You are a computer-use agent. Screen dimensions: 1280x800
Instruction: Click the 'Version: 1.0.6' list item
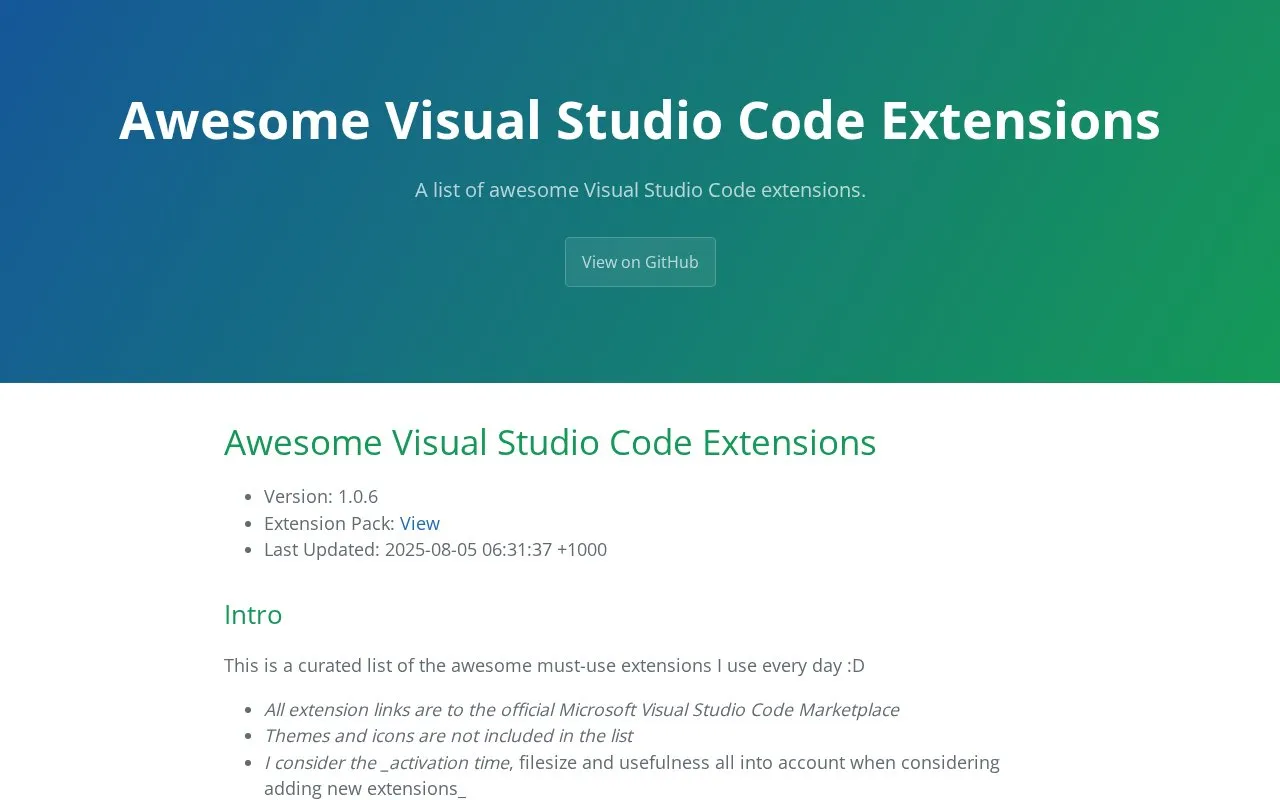click(x=321, y=496)
